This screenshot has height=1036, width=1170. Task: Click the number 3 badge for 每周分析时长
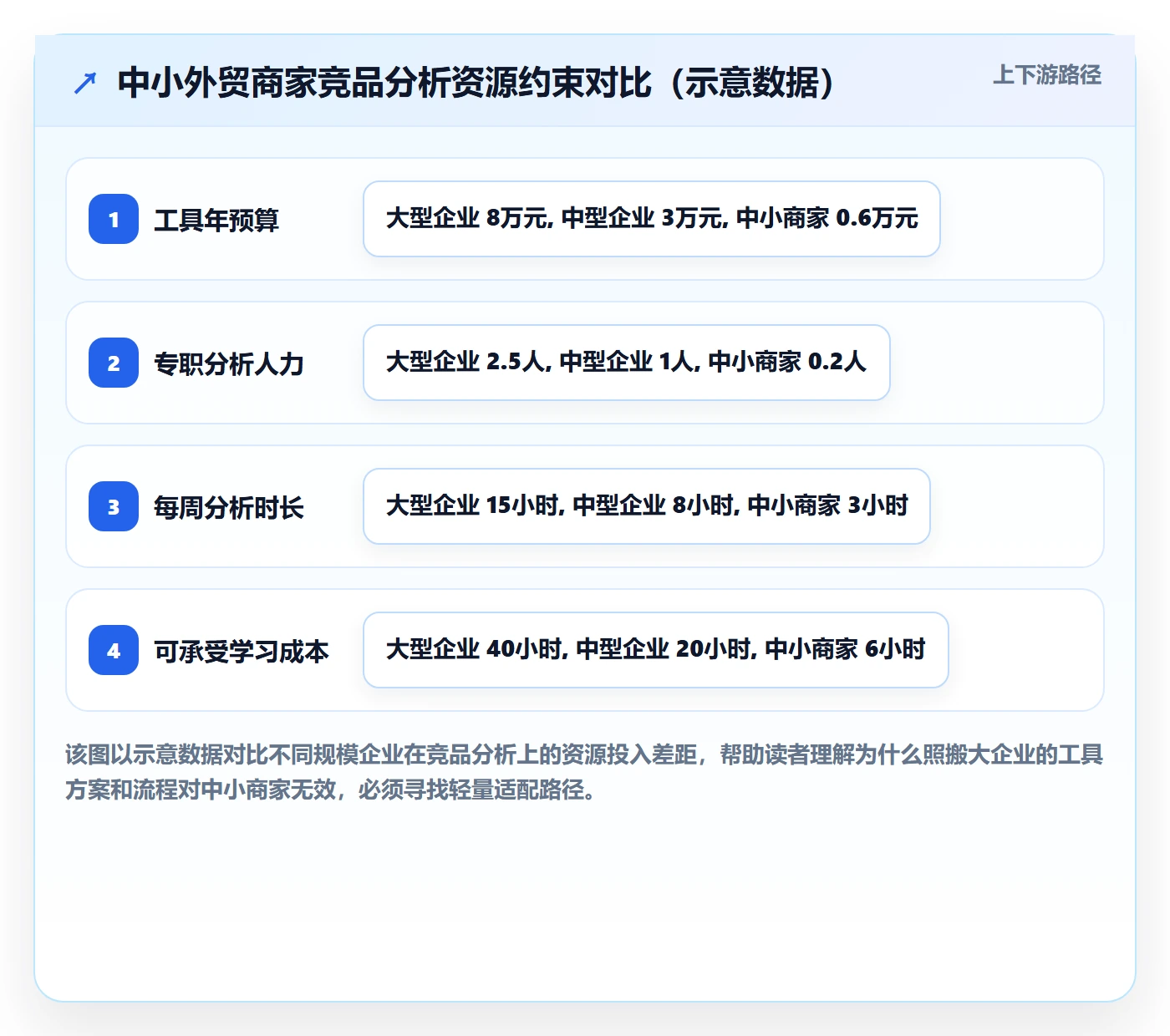pos(114,506)
